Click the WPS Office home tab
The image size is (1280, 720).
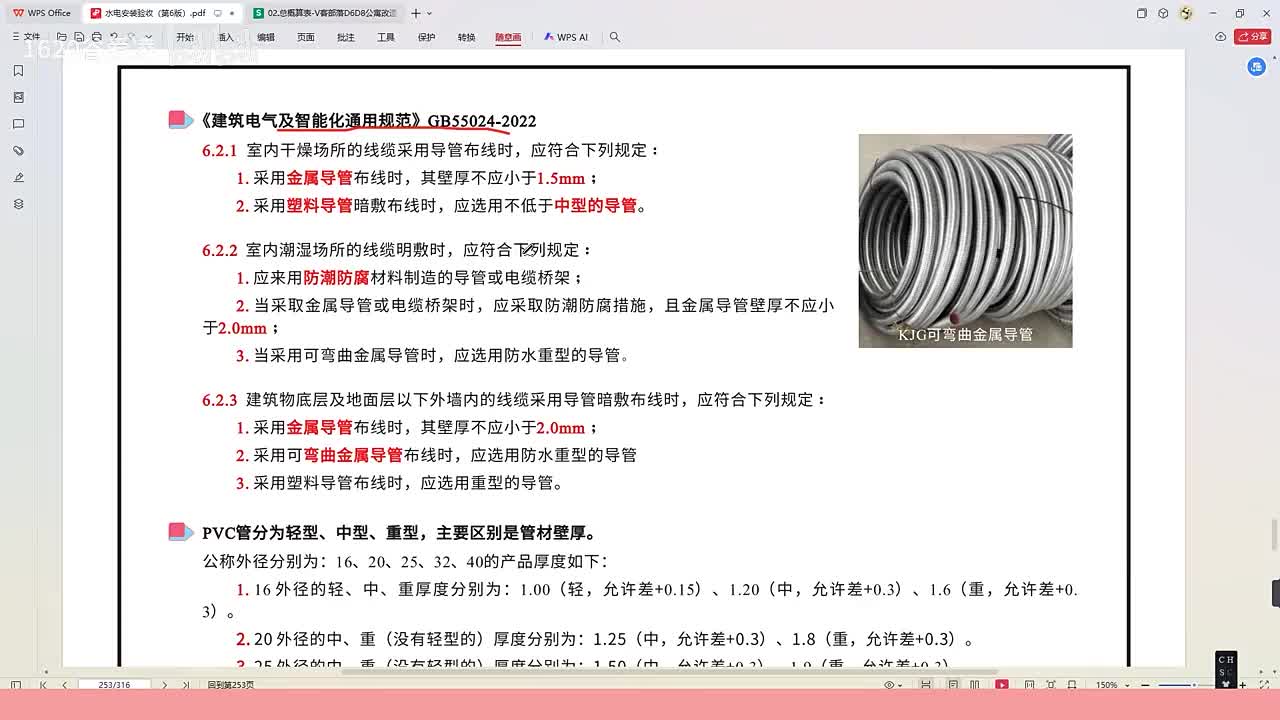pyautogui.click(x=42, y=13)
